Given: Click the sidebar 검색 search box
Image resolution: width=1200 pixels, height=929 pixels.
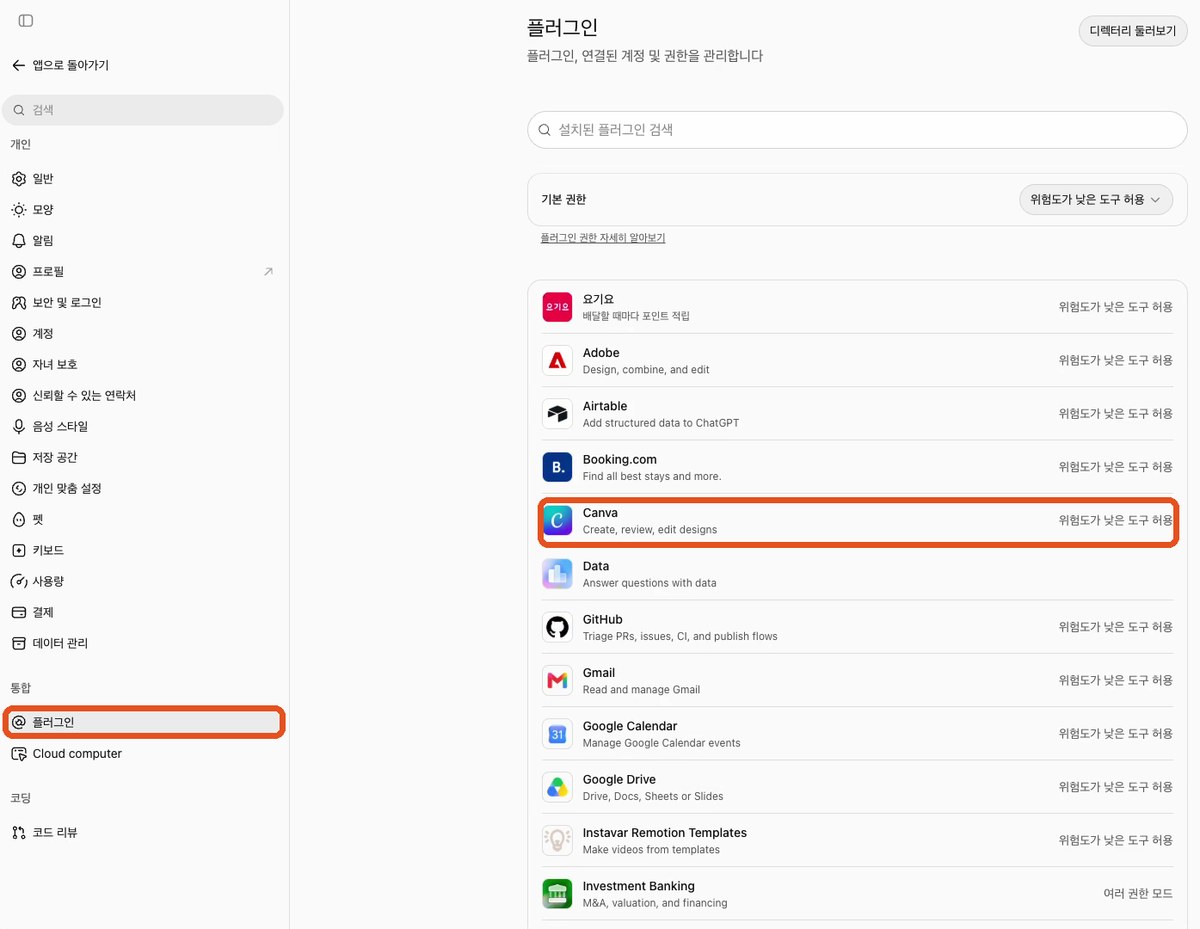Looking at the screenshot, I should 143,110.
